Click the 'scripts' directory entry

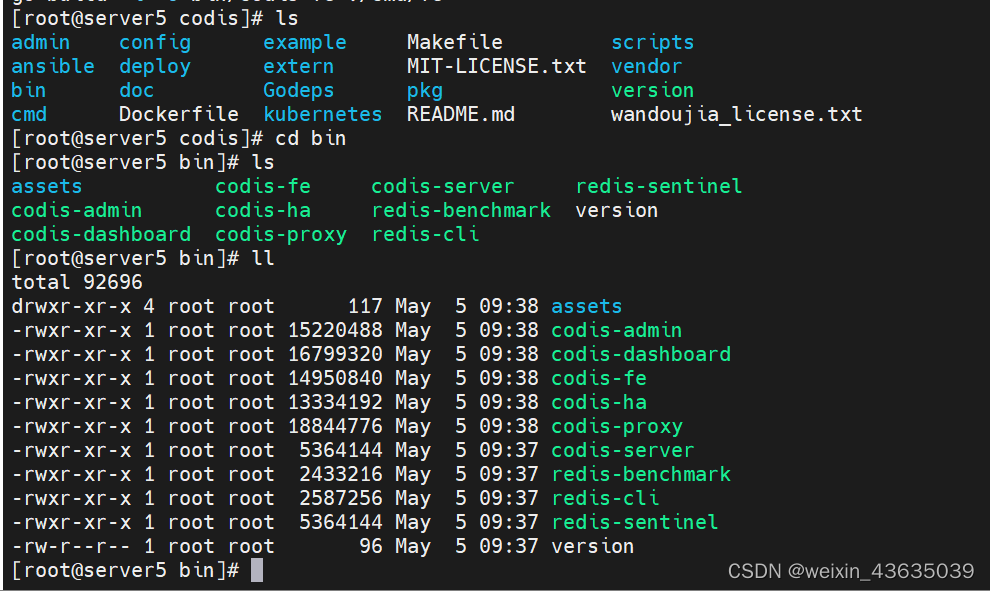pyautogui.click(x=652, y=42)
